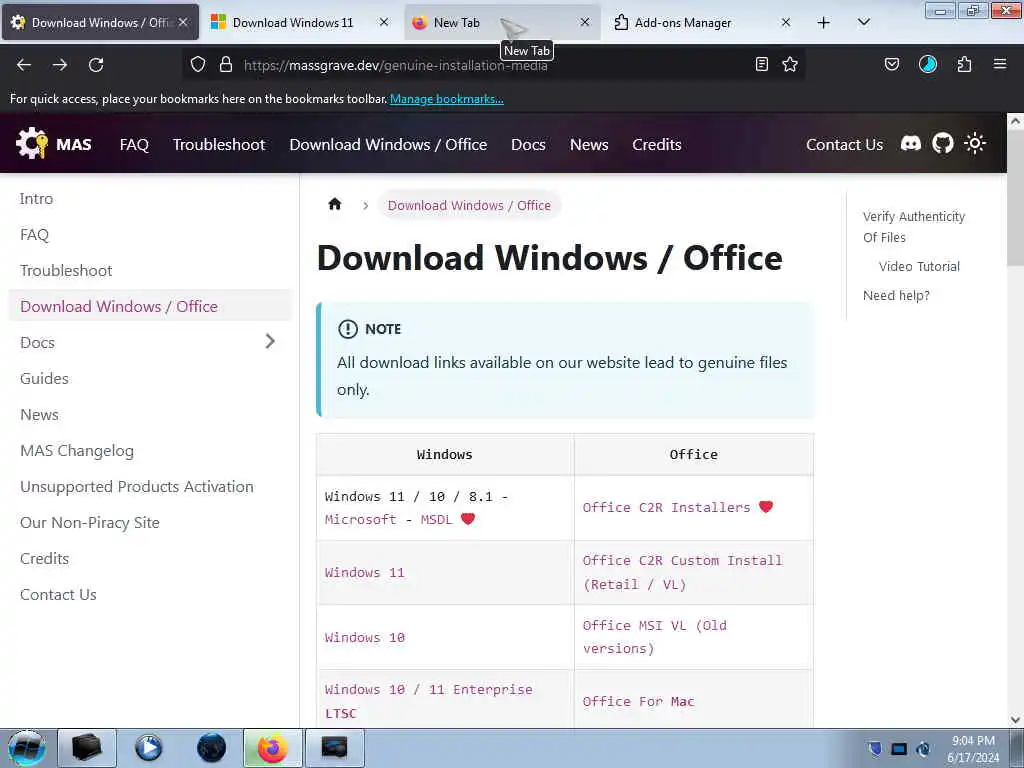The height and width of the screenshot is (768, 1024).
Task: Close the Download Windows 11 tab
Action: click(384, 22)
